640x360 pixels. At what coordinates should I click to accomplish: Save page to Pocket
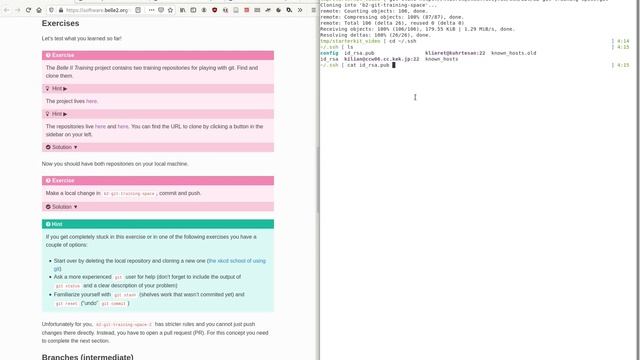point(161,10)
